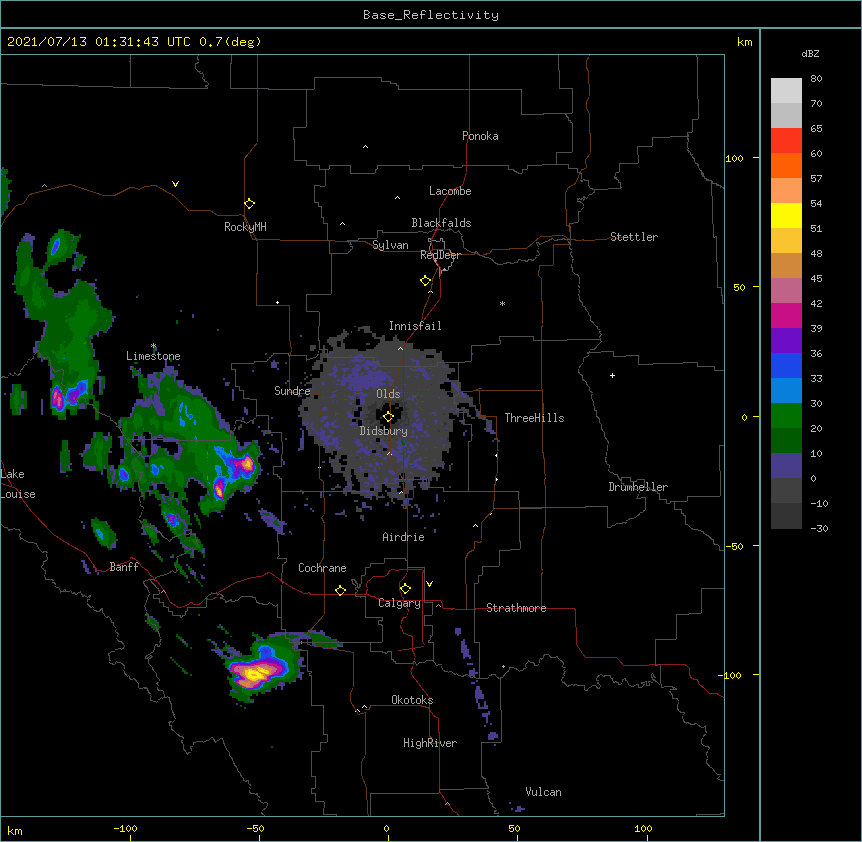Click the -30 value in dBZ legend
Viewport: 862px width, 842px height.
(819, 529)
